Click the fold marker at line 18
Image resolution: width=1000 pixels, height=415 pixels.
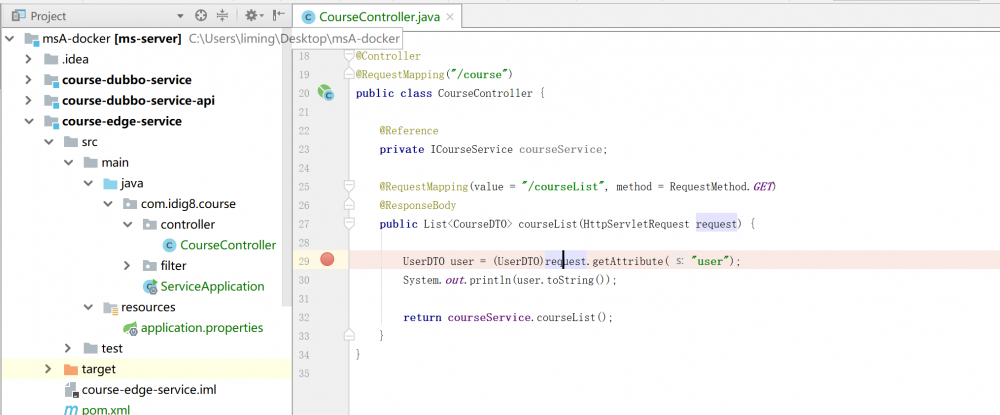348,56
